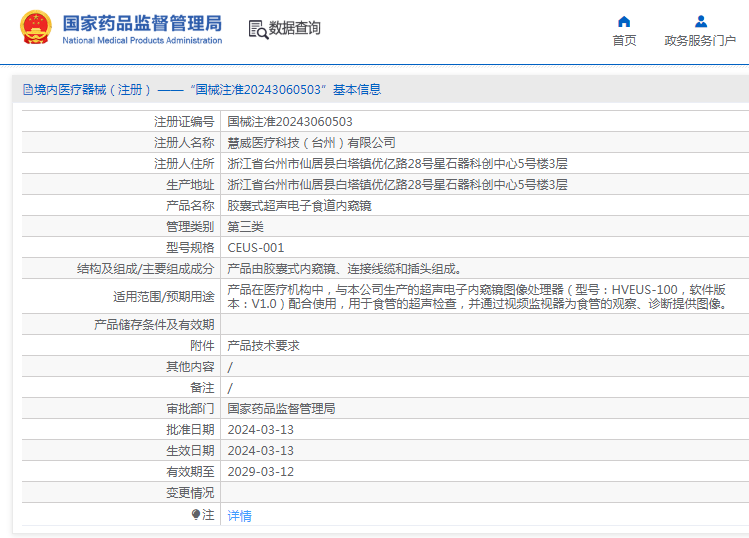749x538 pixels.
Task: Click National Medical Products Administration English subtitle
Action: click(x=142, y=41)
